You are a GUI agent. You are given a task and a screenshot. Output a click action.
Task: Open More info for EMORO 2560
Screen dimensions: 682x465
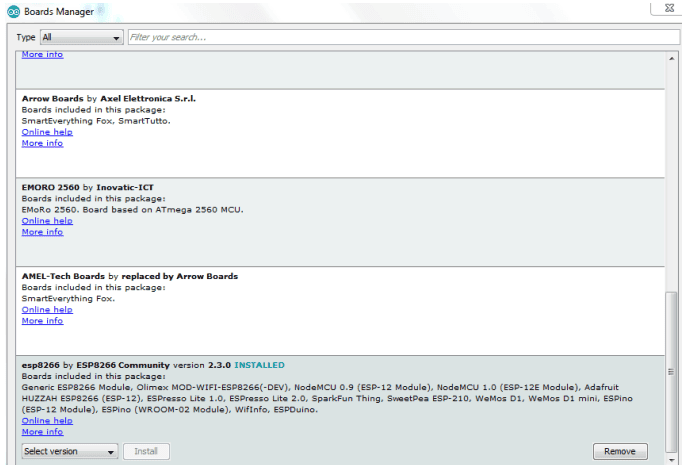click(x=43, y=232)
